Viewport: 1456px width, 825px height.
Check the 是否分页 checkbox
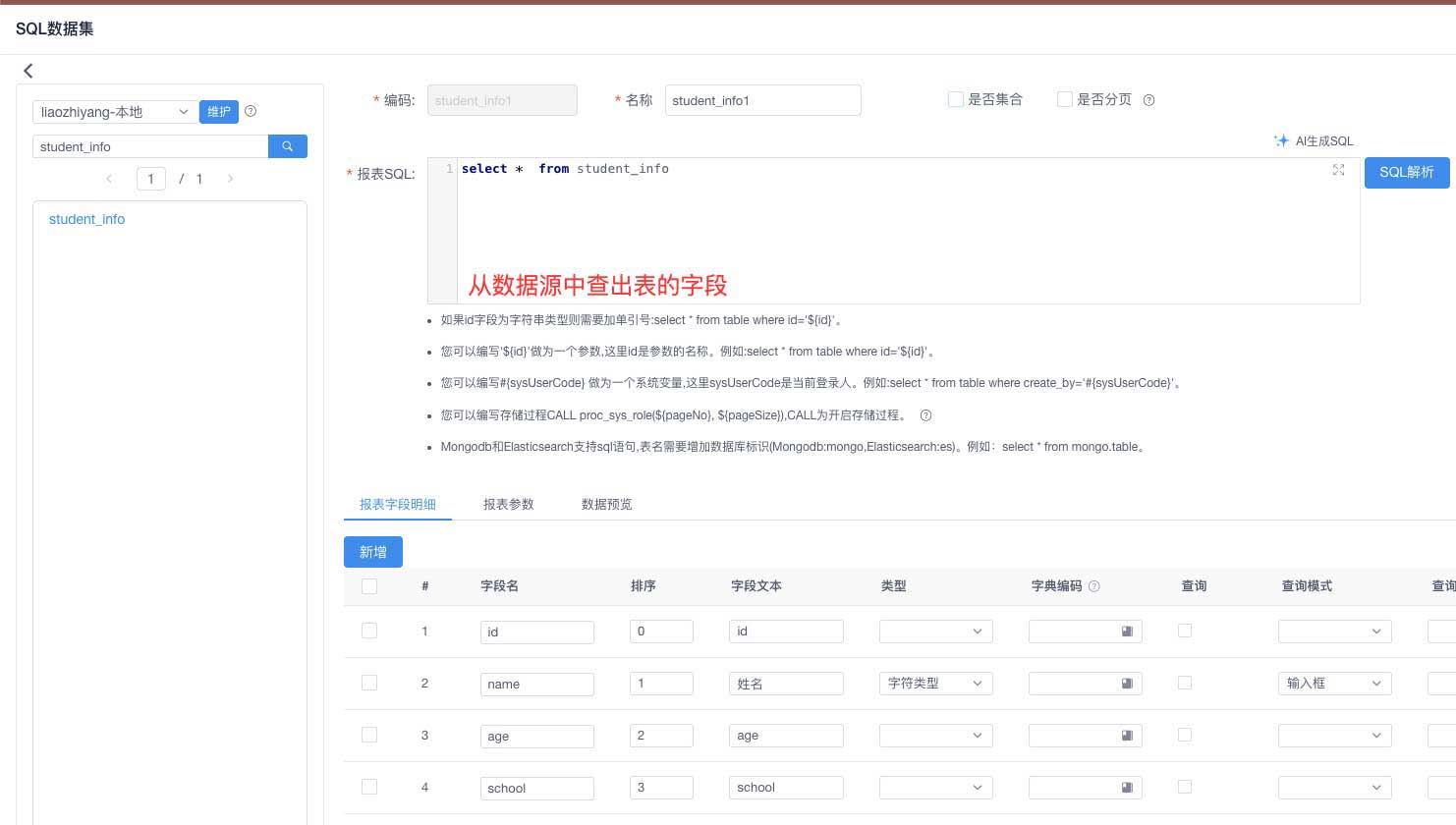click(1064, 99)
